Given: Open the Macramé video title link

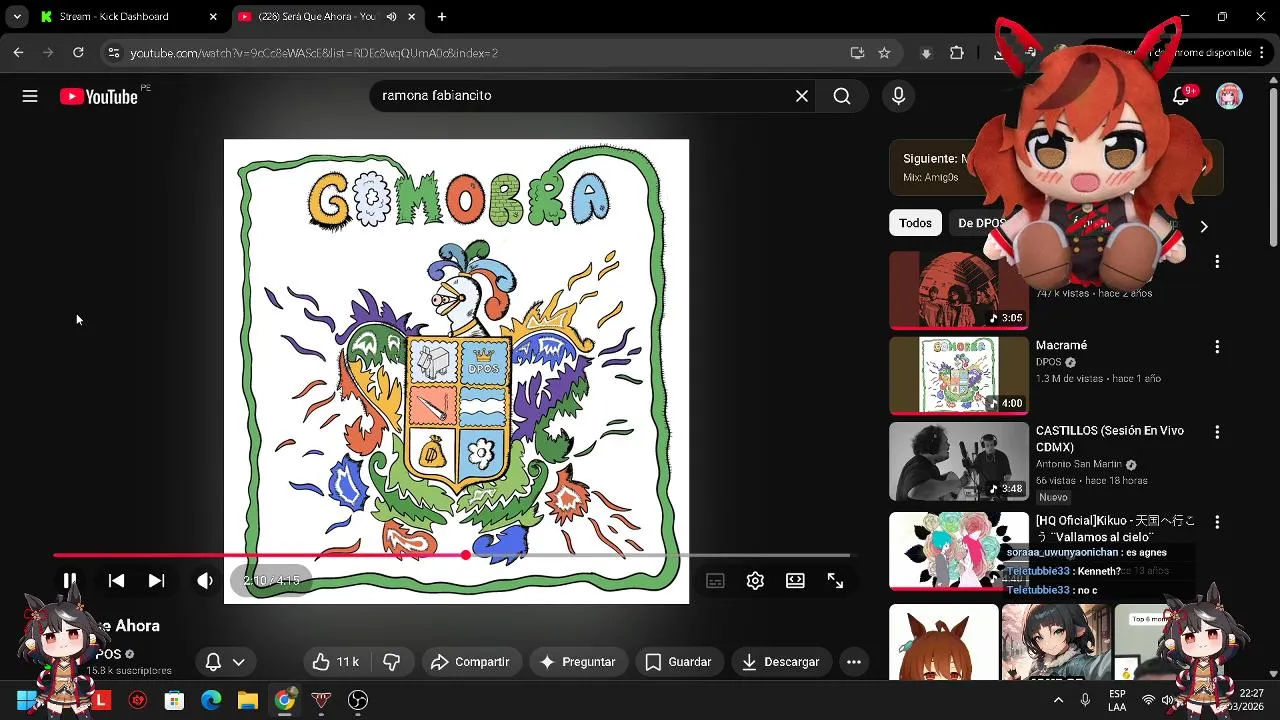Looking at the screenshot, I should pyautogui.click(x=1061, y=345).
